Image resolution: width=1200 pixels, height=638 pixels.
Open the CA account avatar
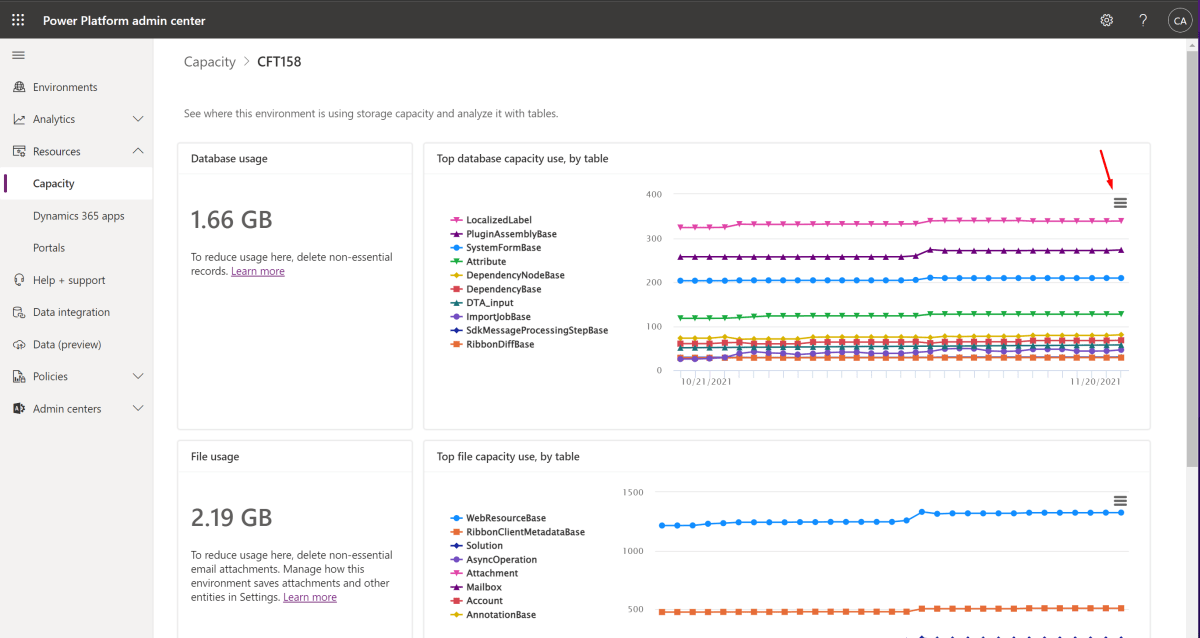(x=1179, y=20)
